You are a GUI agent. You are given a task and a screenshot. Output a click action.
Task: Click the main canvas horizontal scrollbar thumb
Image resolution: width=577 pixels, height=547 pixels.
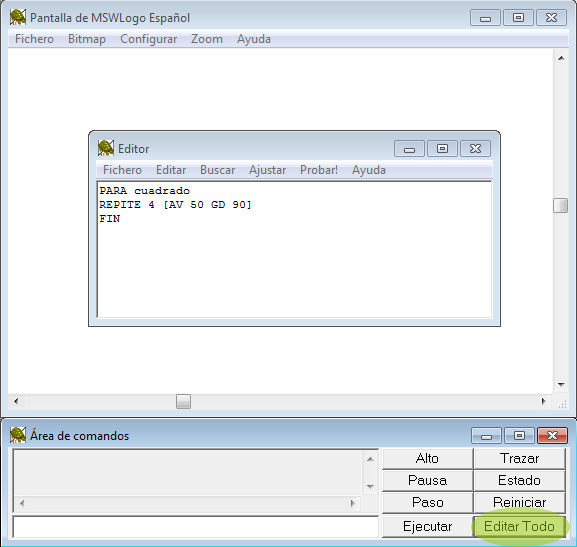click(183, 401)
